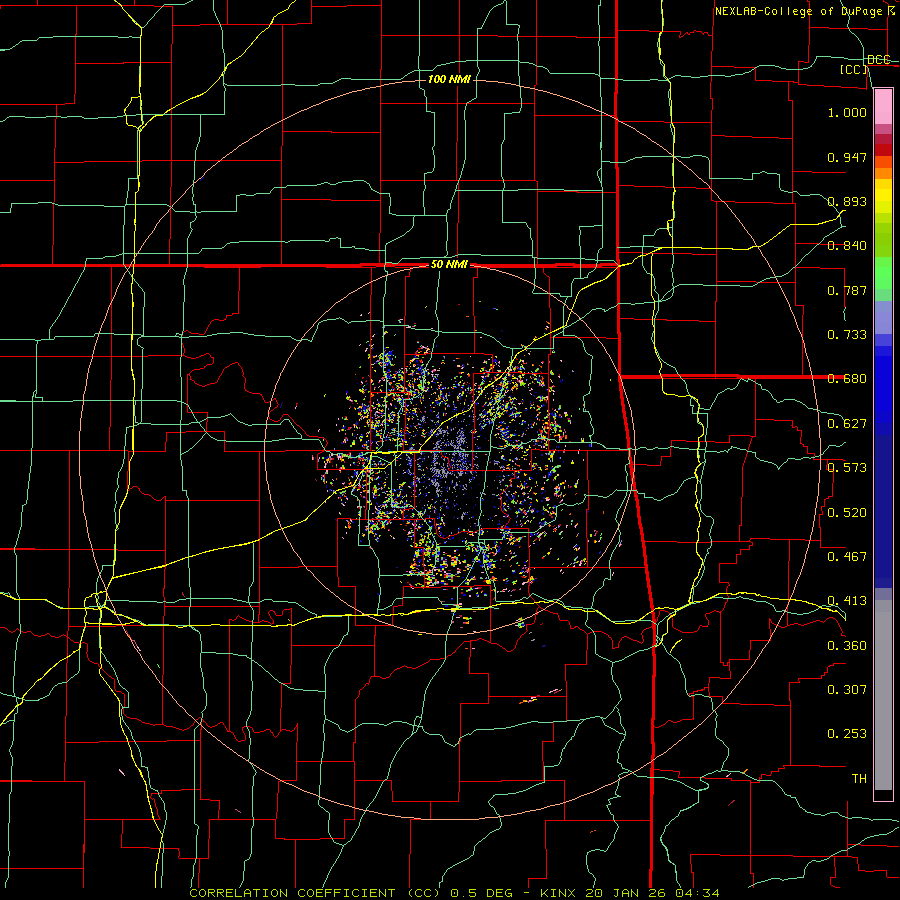Click the pink top segment of the color bar
900x900 pixels.
(x=883, y=106)
